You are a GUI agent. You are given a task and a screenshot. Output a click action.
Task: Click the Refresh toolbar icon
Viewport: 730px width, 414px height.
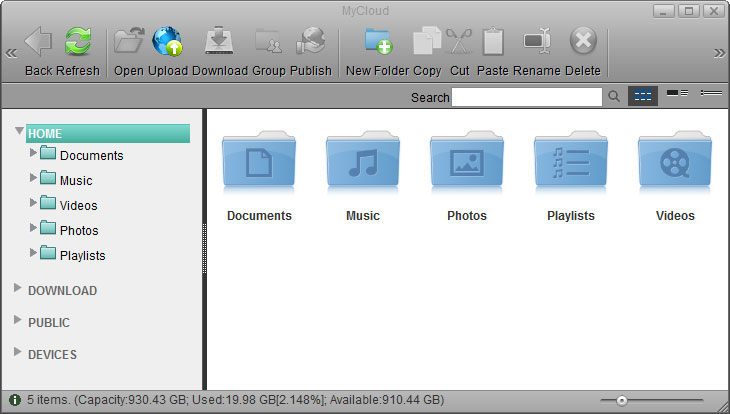click(x=78, y=42)
